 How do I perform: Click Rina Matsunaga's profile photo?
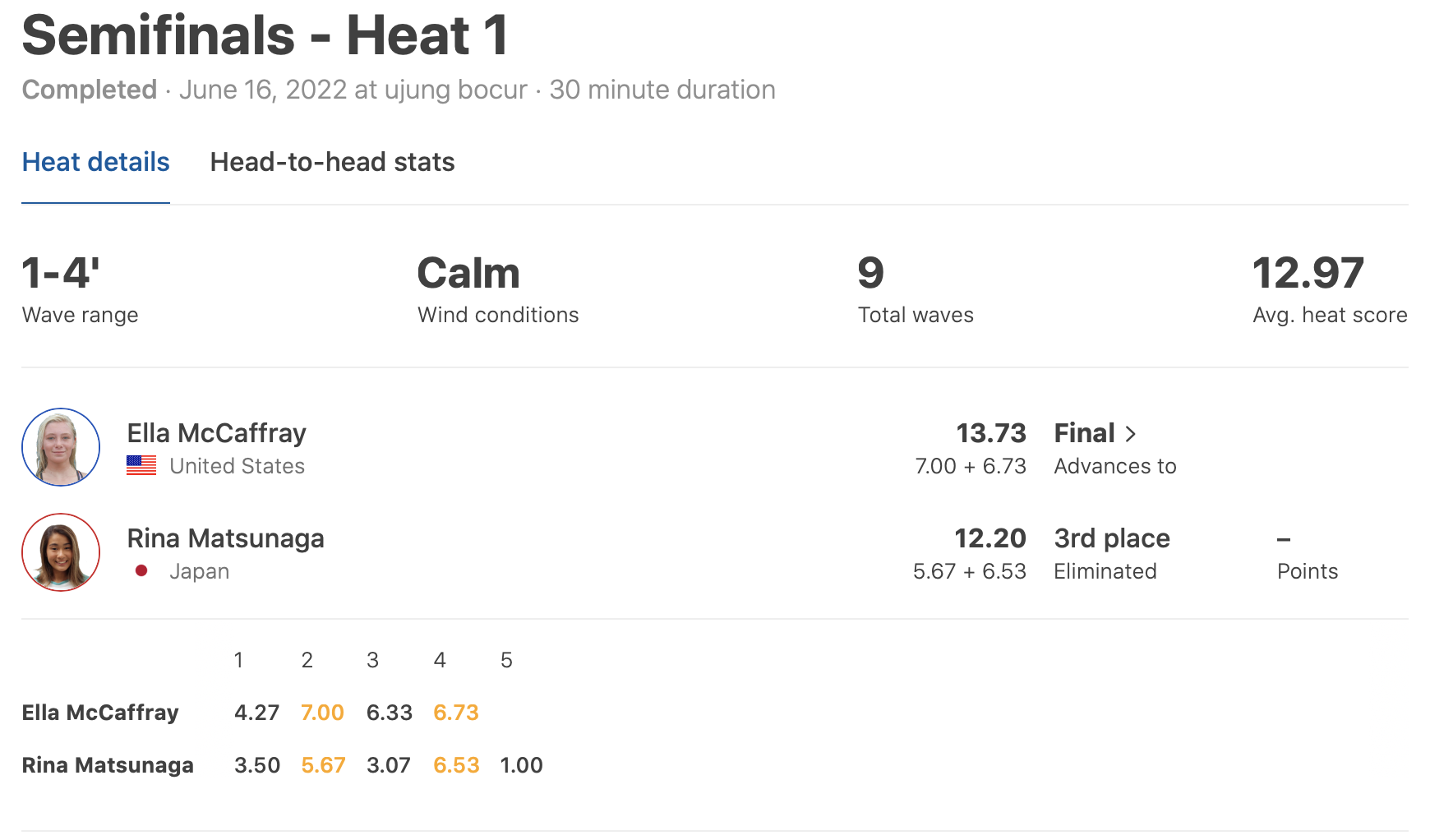click(61, 552)
